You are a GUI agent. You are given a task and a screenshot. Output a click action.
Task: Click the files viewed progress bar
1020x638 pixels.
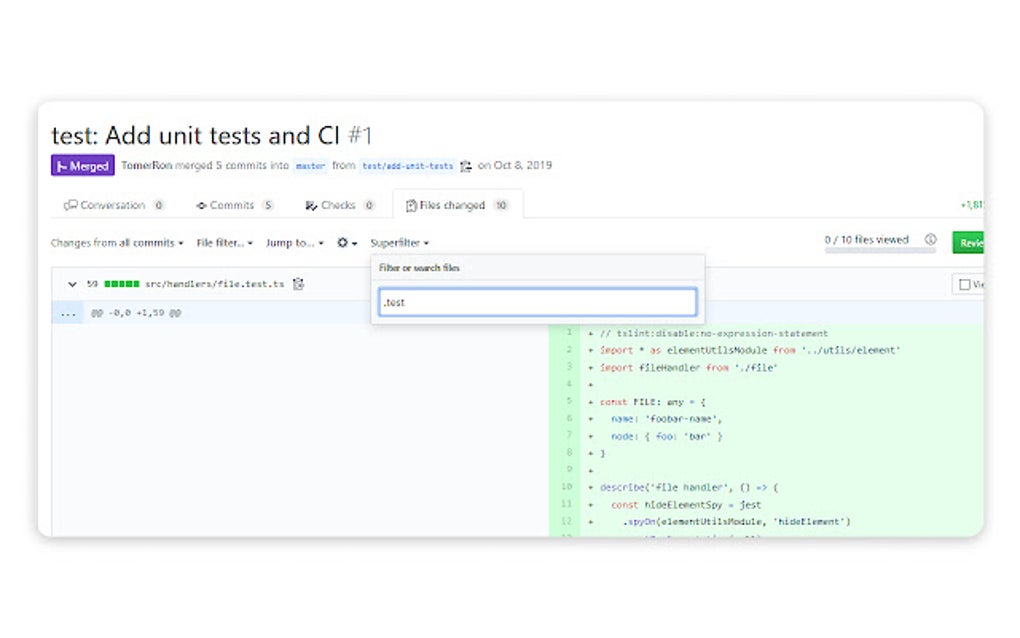pos(880,250)
